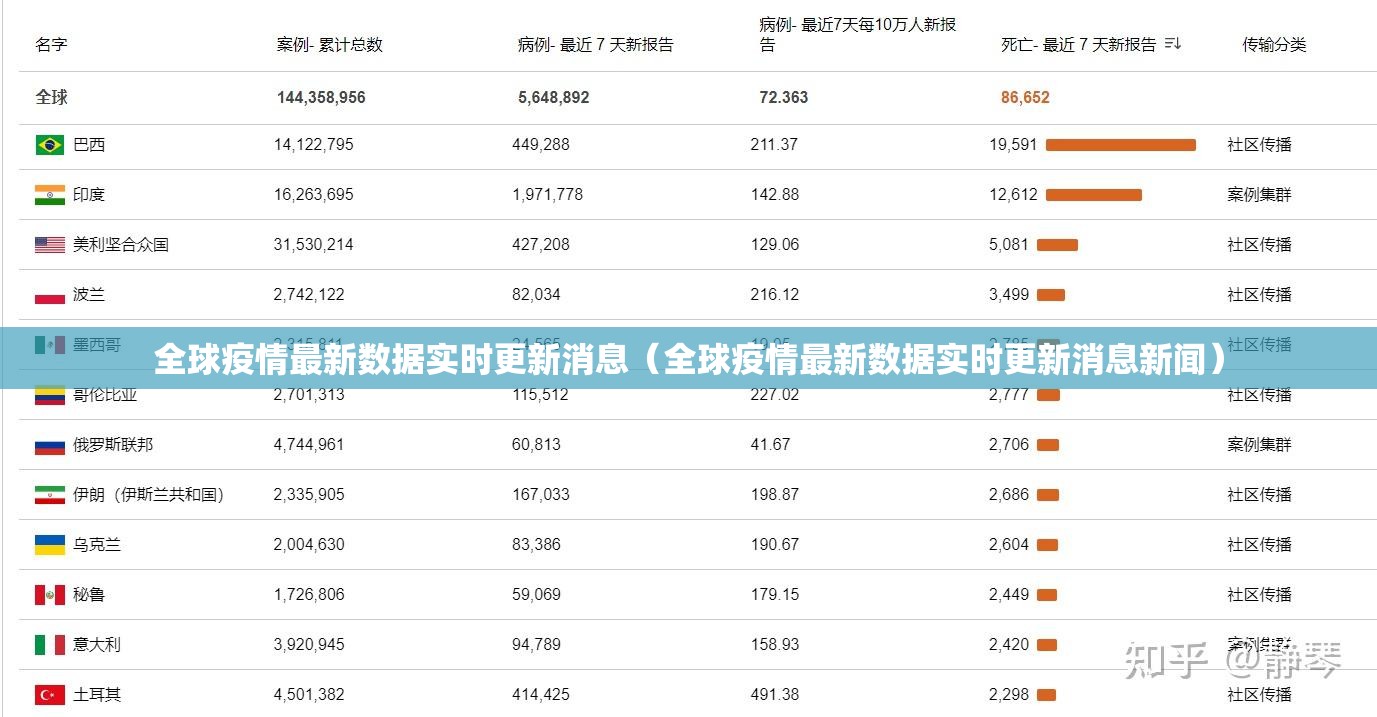Open the 巴西 country name link

[89, 145]
